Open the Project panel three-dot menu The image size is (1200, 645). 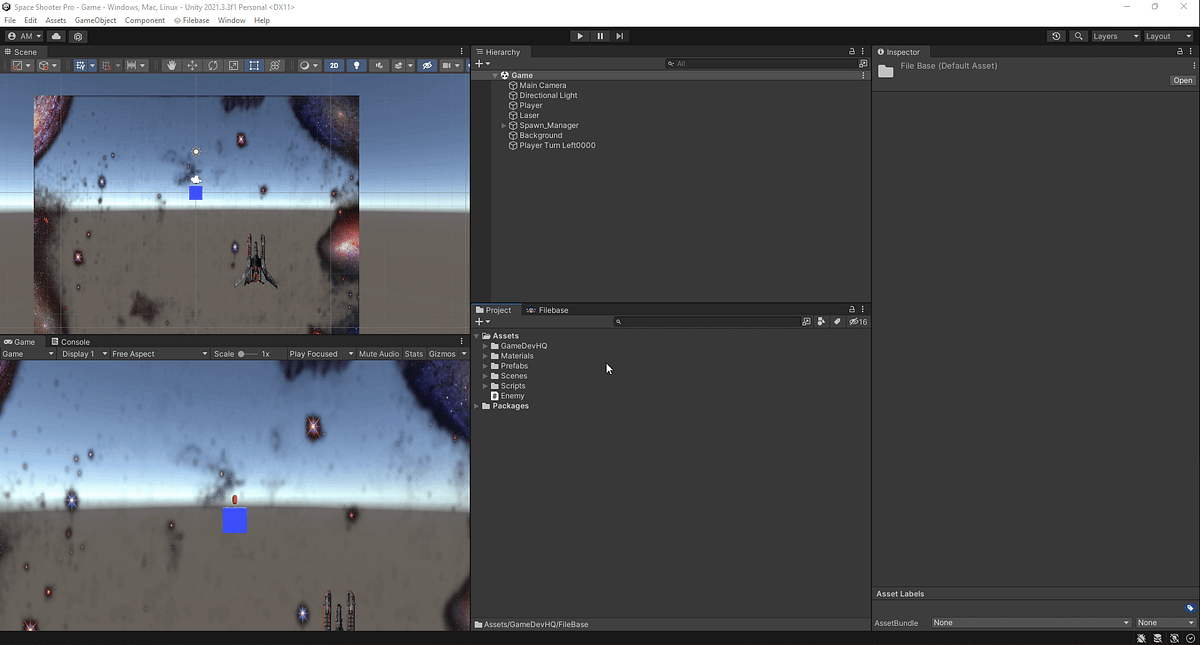tap(862, 310)
